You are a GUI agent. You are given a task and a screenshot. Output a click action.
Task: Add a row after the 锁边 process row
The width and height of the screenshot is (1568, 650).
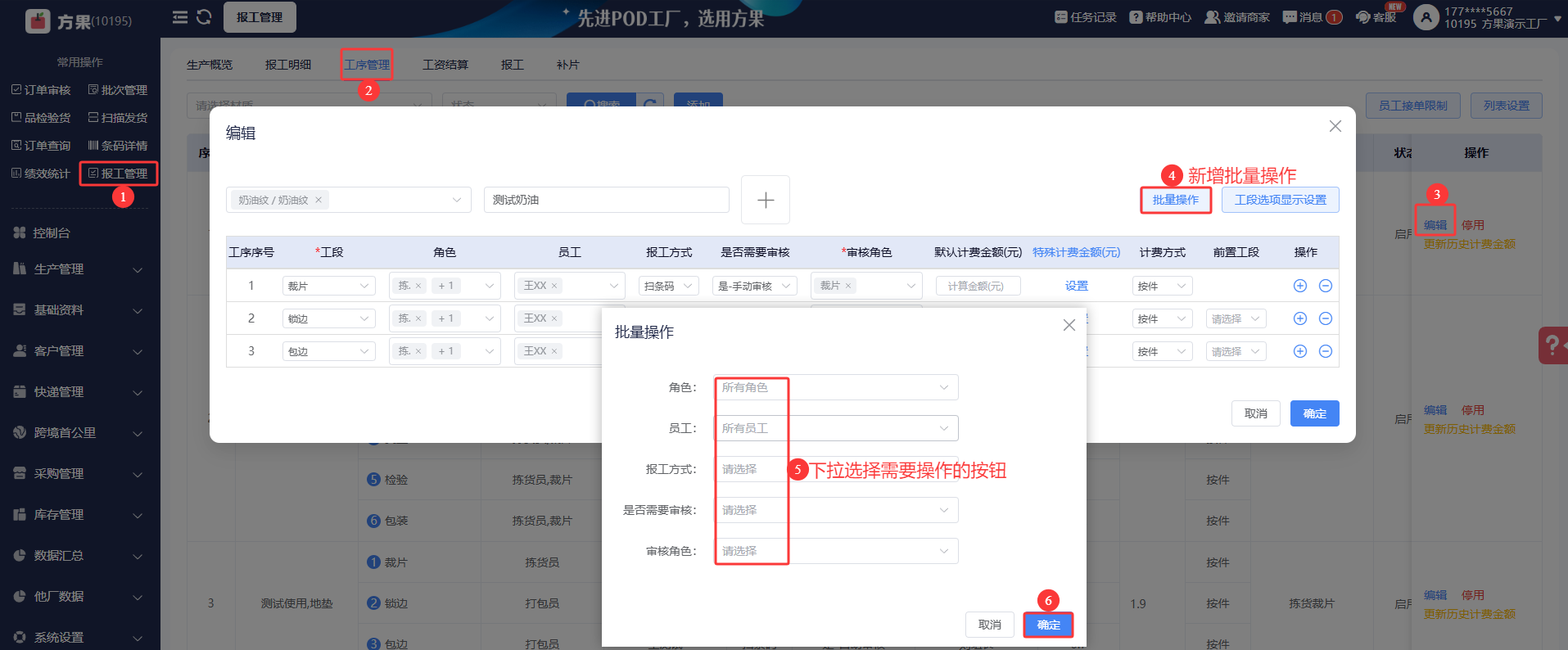click(x=1299, y=318)
